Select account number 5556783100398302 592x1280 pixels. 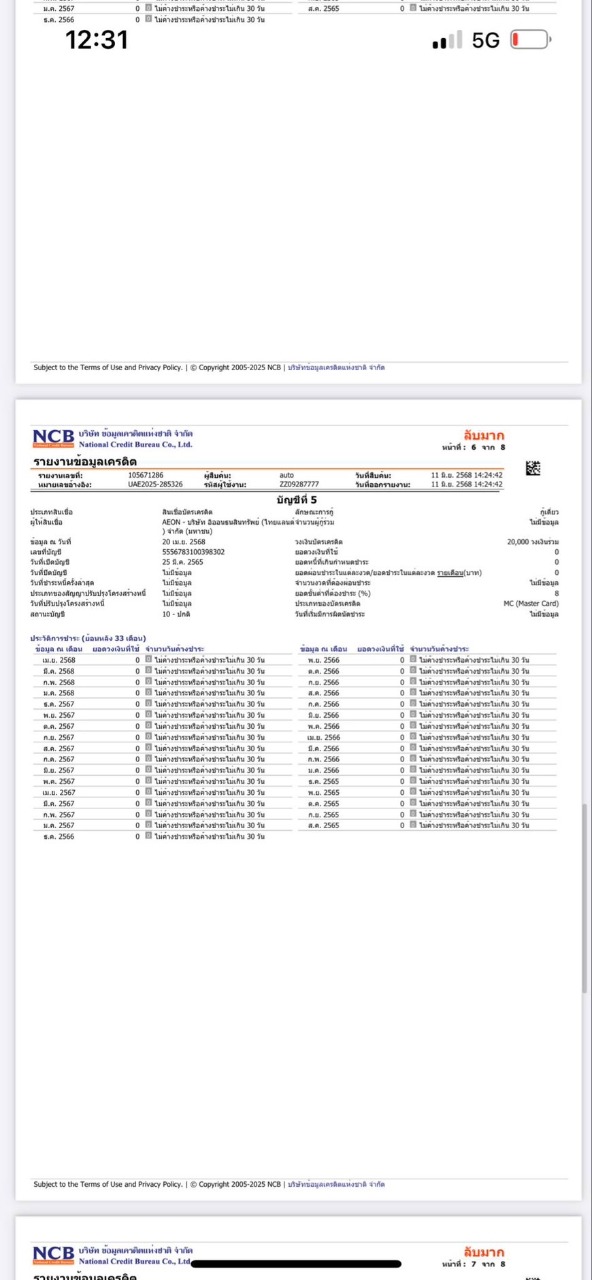point(193,551)
